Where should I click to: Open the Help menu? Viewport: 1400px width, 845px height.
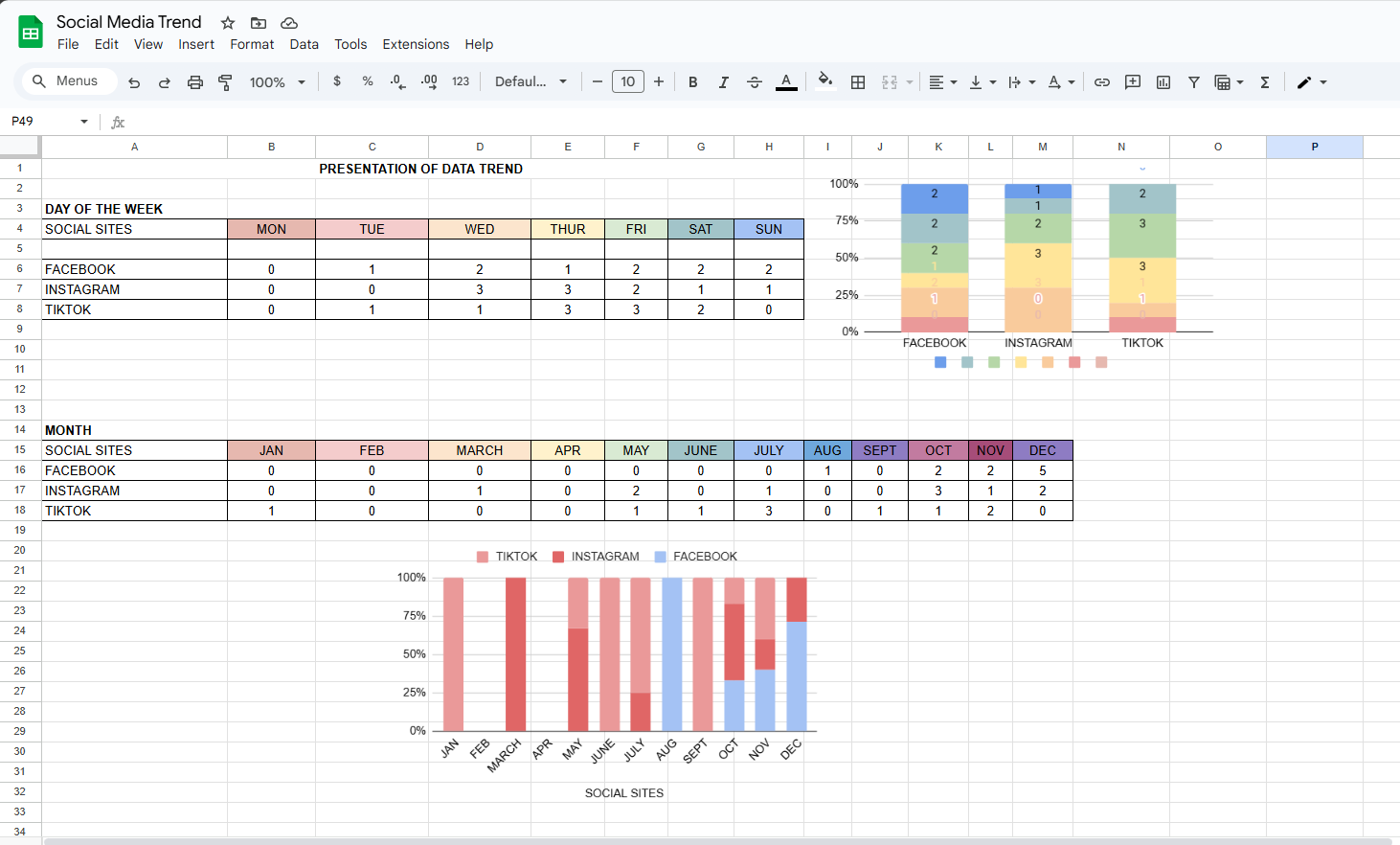(479, 44)
